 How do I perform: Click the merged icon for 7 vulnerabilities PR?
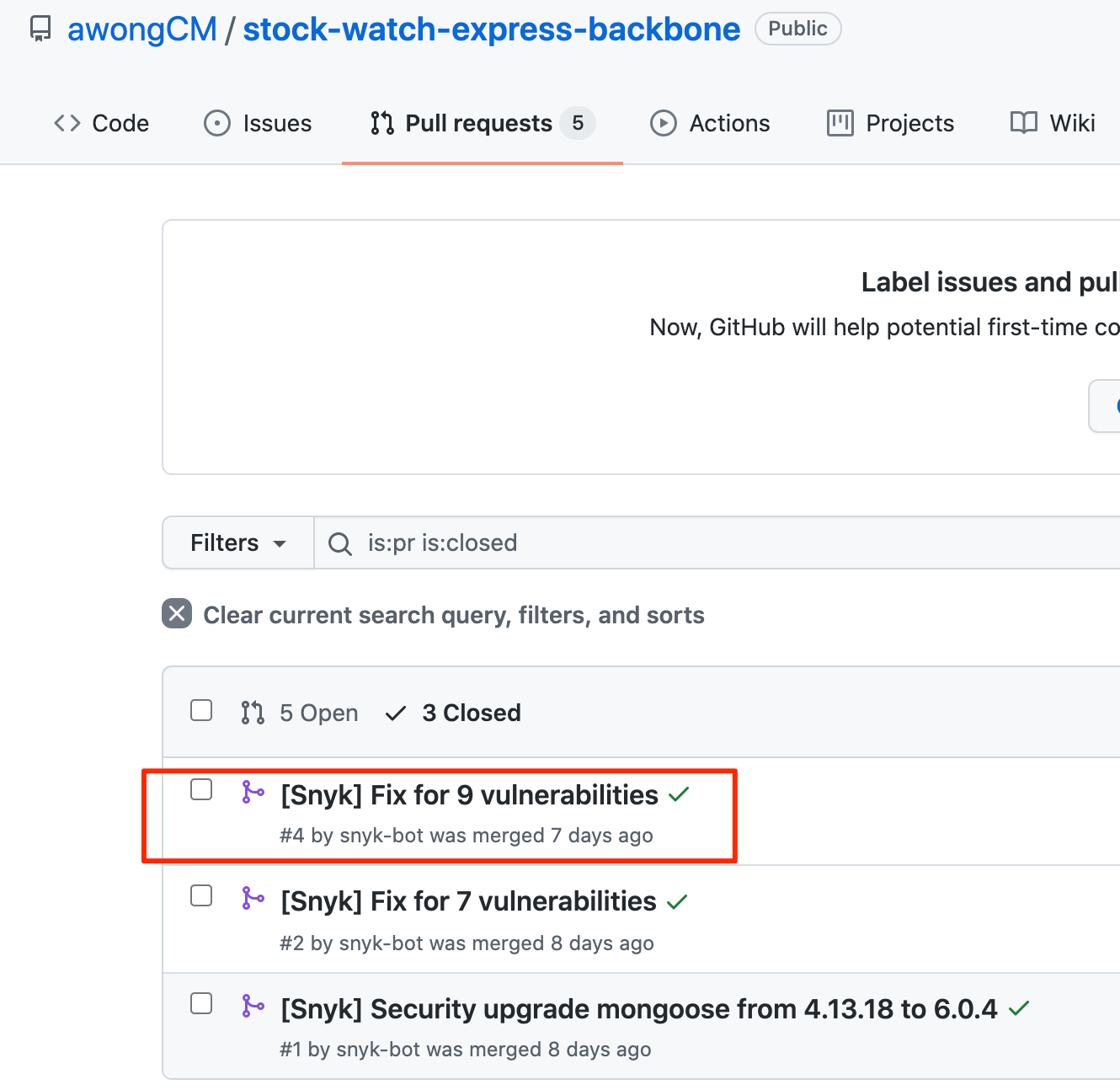253,899
